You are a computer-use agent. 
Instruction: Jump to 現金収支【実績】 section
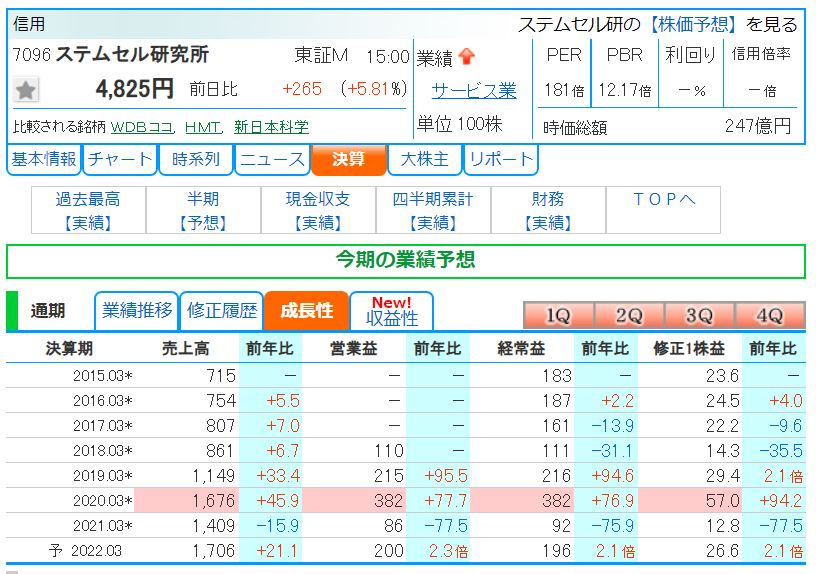pos(318,210)
